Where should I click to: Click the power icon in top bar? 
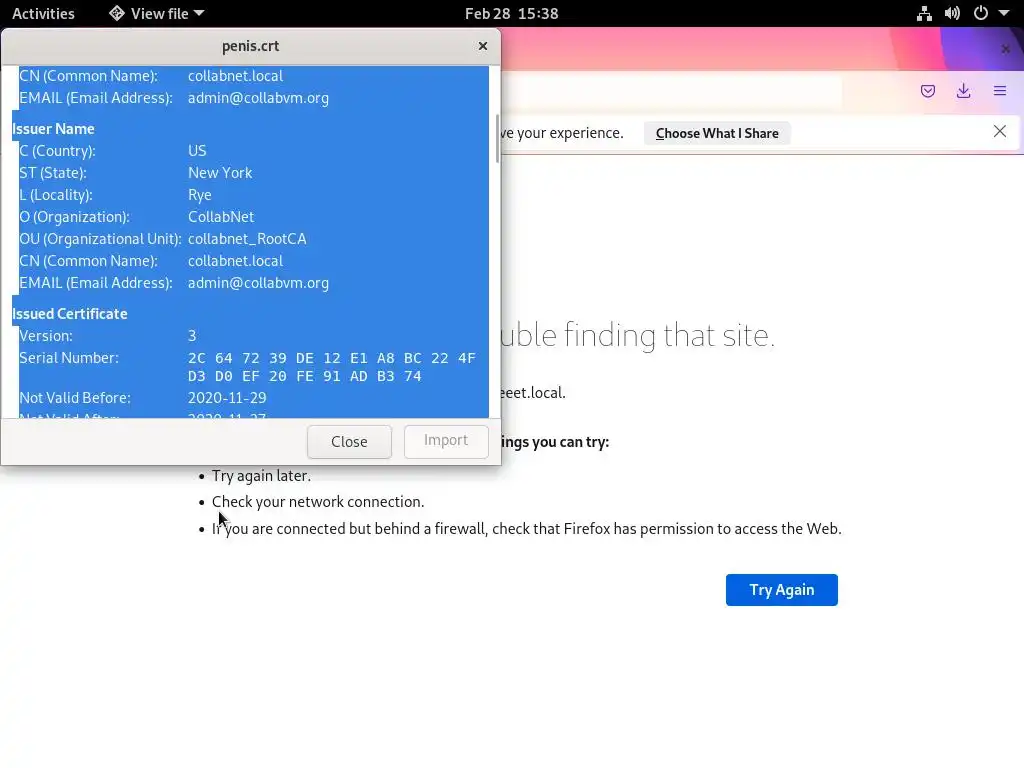[981, 13]
